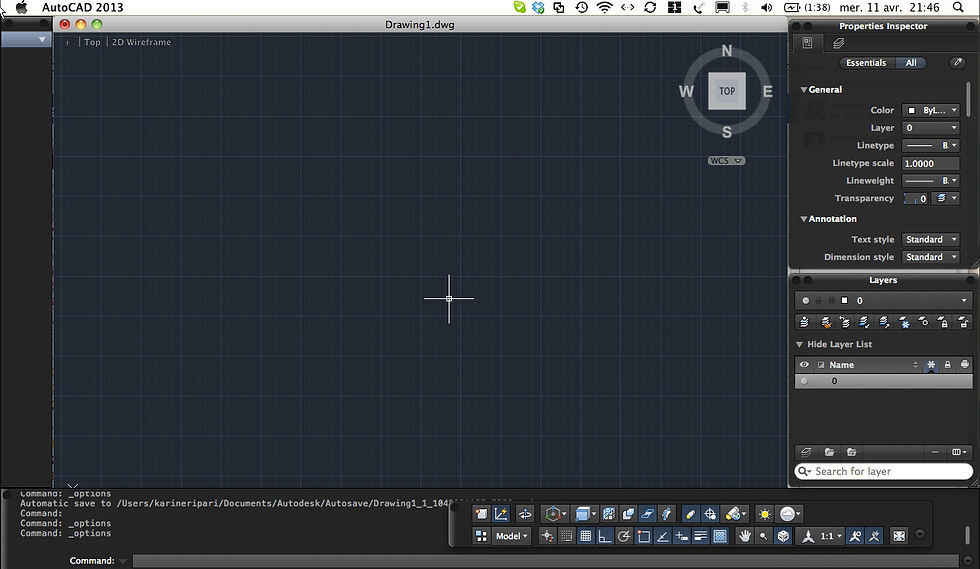Click Make Object's Layer Current icon
This screenshot has height=569, width=980.
point(804,322)
